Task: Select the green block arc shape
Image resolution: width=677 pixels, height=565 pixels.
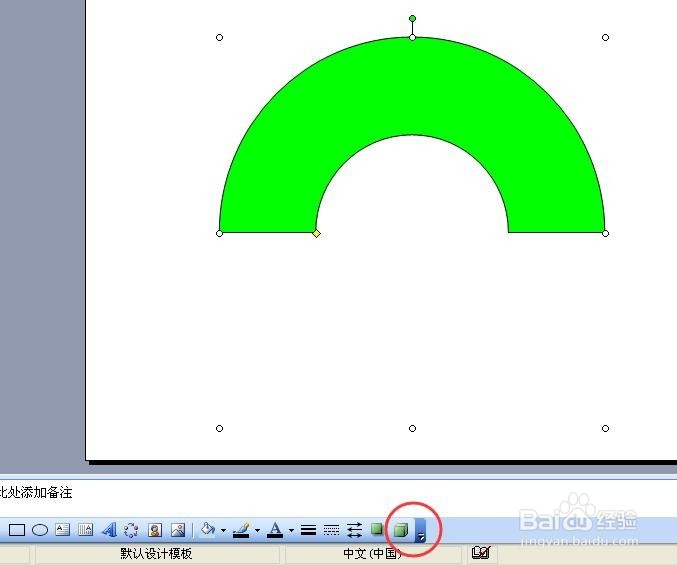Action: pyautogui.click(x=412, y=86)
